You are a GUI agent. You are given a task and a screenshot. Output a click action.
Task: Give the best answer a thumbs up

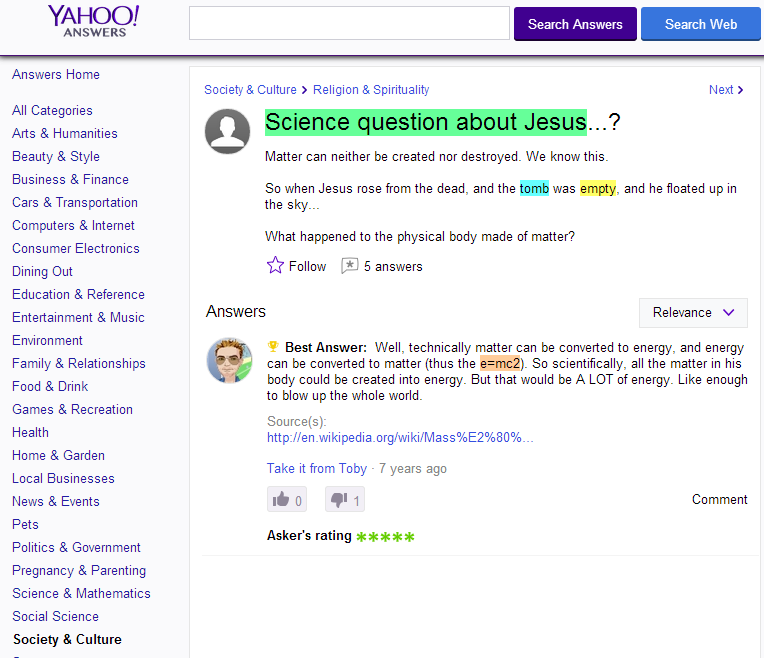287,500
